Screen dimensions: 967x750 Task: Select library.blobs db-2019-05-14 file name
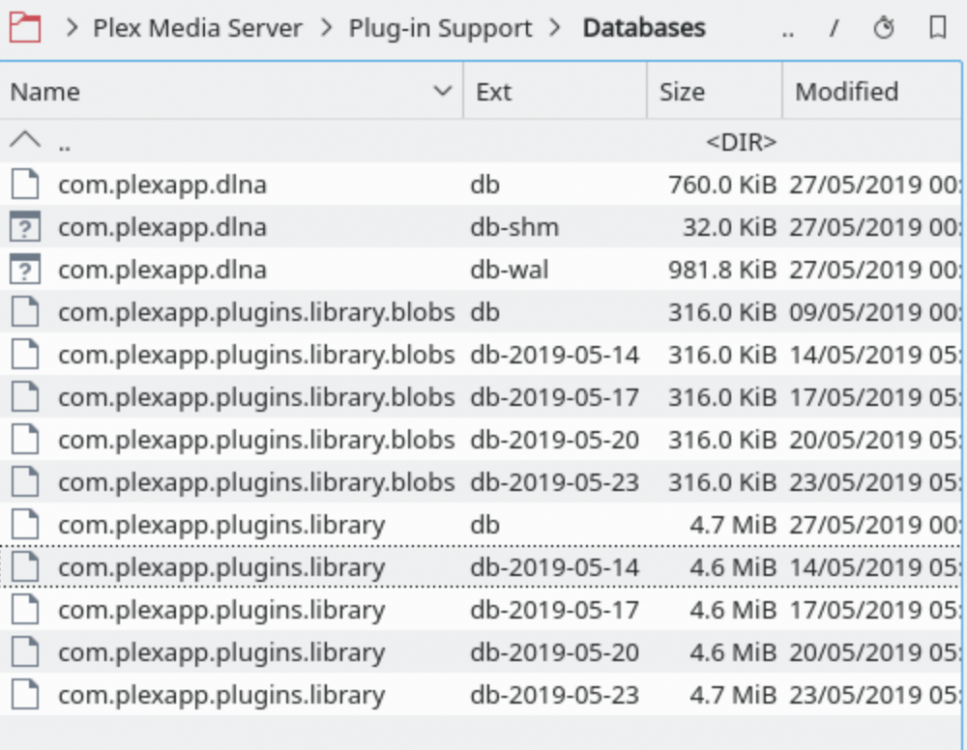pos(257,355)
